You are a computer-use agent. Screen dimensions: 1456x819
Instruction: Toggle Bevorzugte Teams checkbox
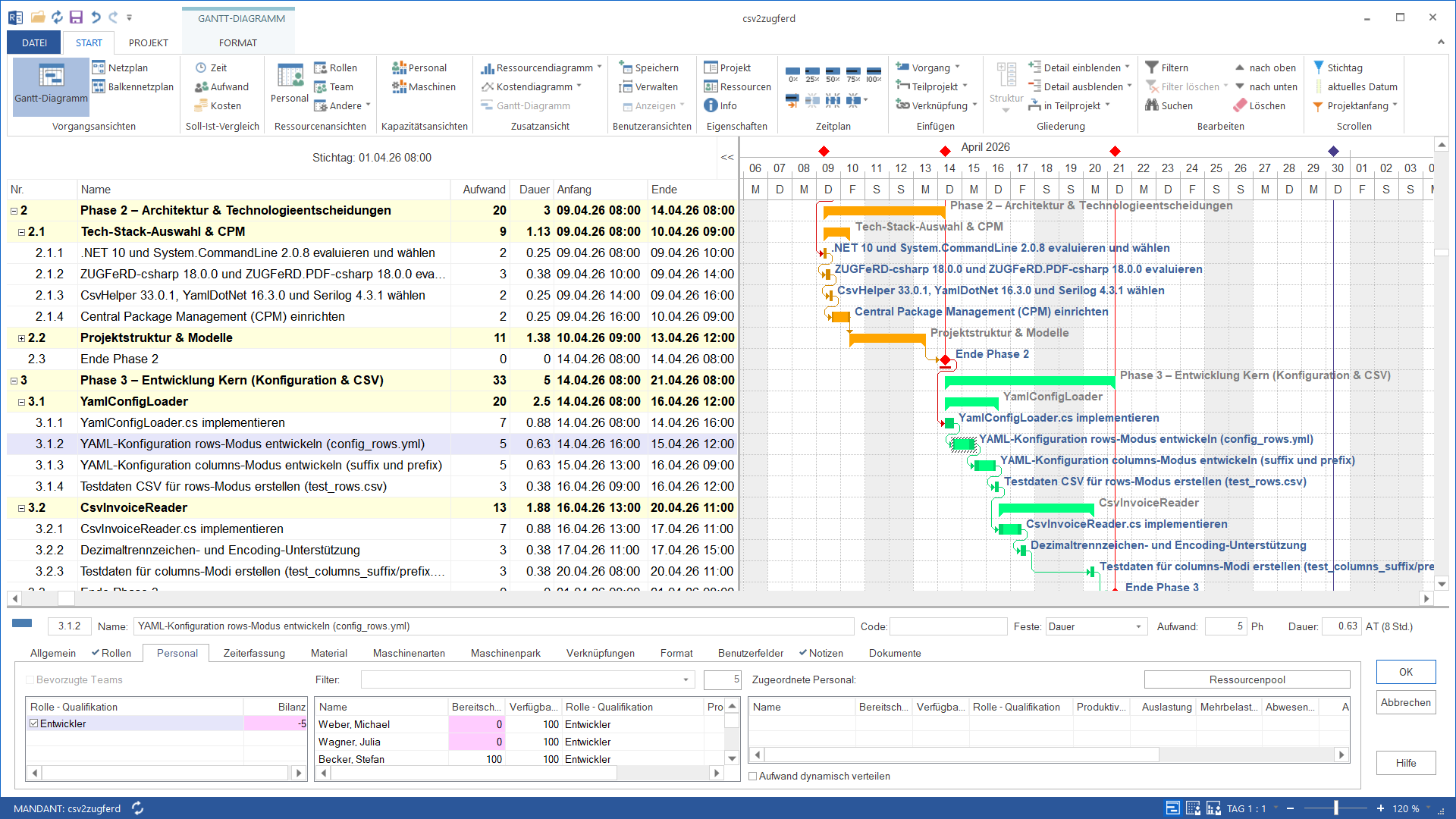(x=30, y=679)
